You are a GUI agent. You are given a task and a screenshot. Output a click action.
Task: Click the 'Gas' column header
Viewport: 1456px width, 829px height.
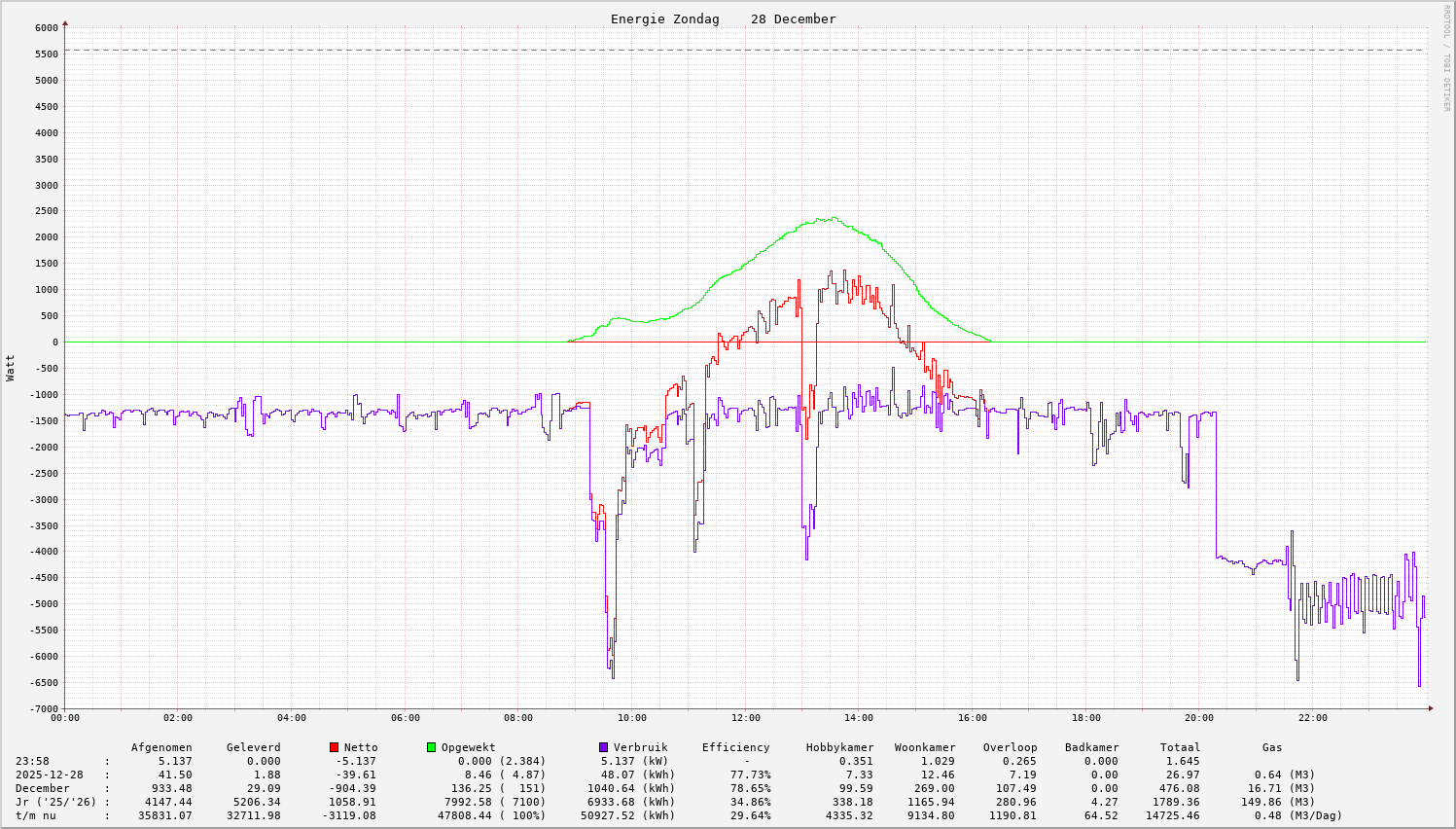(1272, 747)
